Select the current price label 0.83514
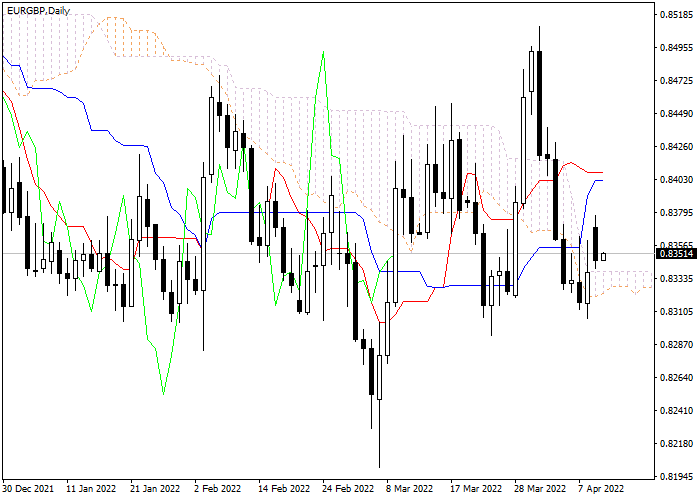 pyautogui.click(x=677, y=254)
